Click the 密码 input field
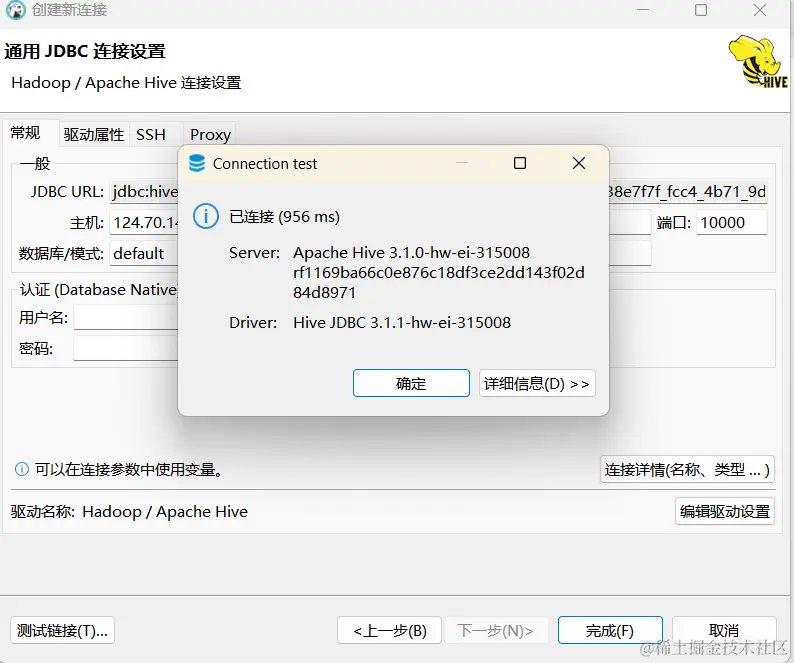 [126, 348]
